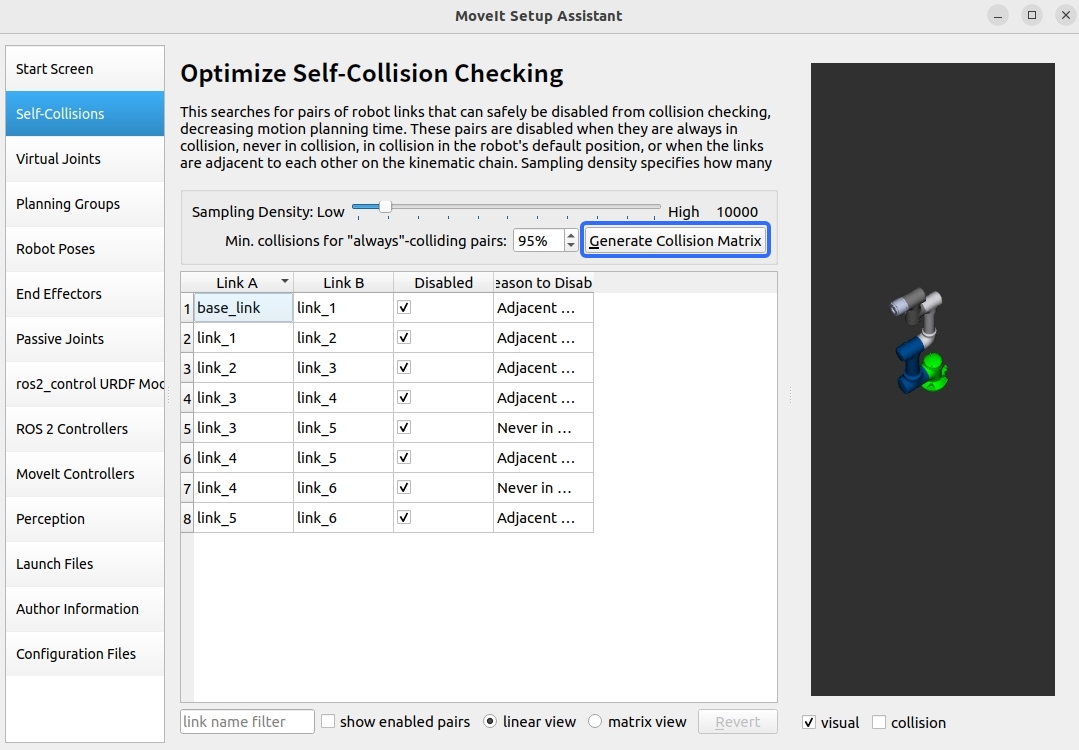Uncheck Disabled for link_1 and link_2

405,337
